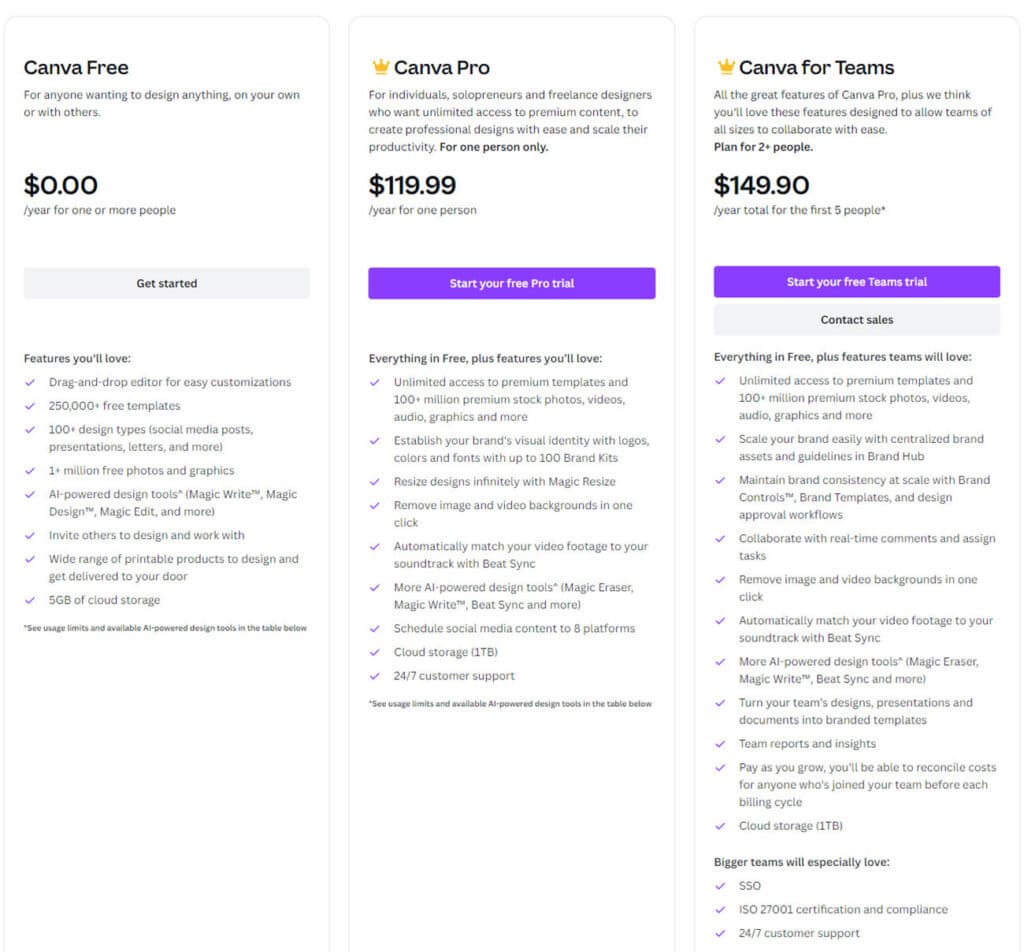This screenshot has width=1024, height=952.
Task: Click checkmark beside SSO in Teams plan
Action: [720, 886]
